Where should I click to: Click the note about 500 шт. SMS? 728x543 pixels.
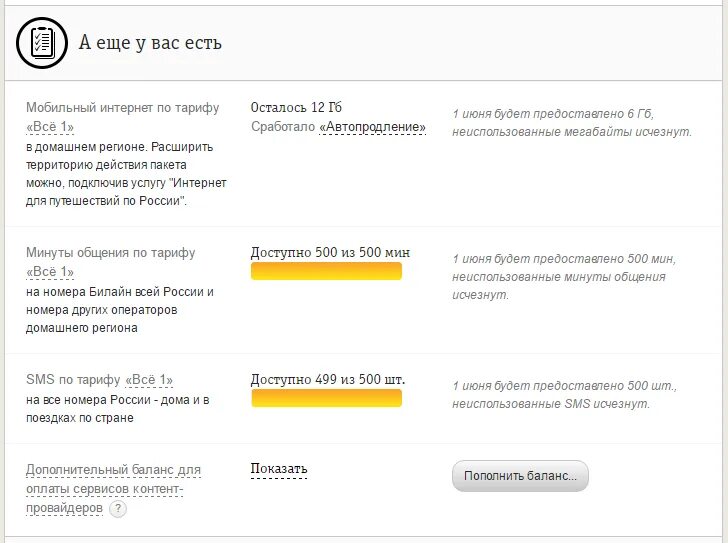pos(564,394)
